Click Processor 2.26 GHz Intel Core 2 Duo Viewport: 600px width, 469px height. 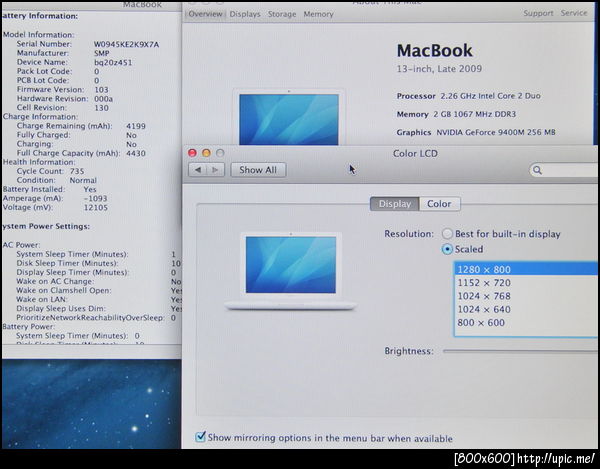(469, 96)
